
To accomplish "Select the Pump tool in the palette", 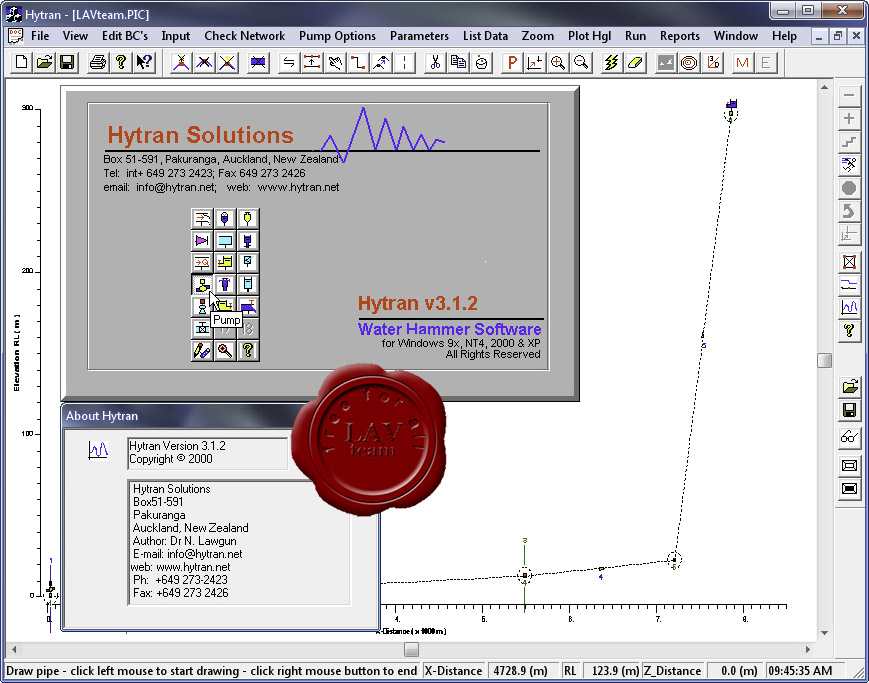I will tap(202, 285).
